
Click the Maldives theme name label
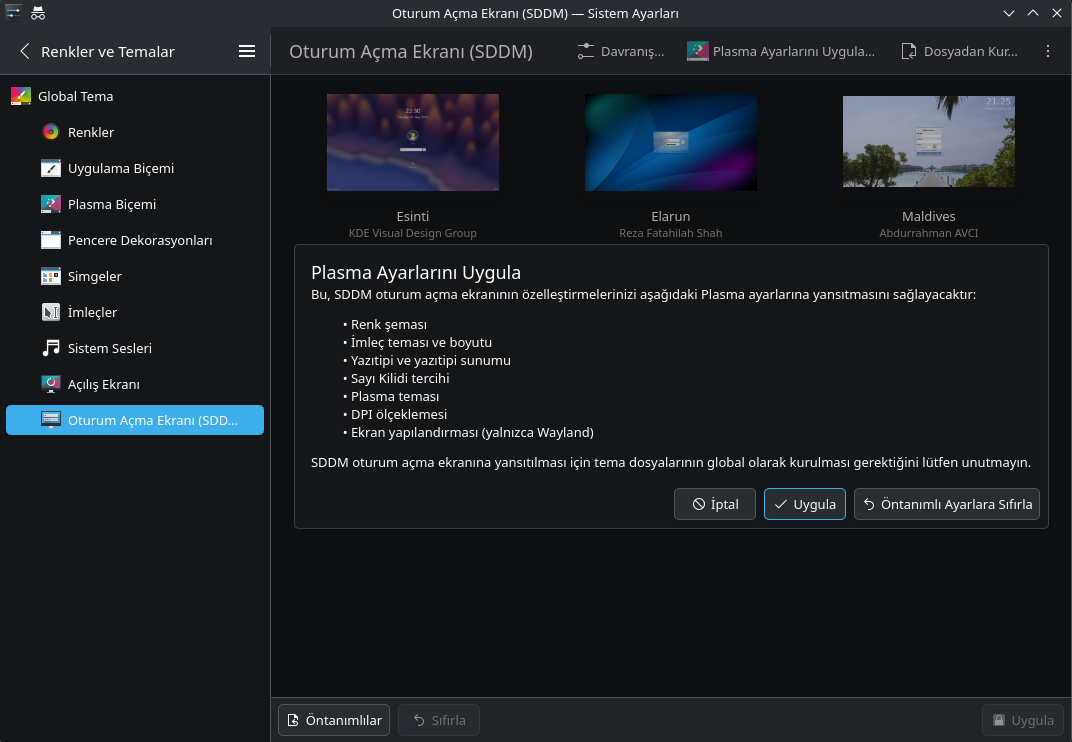tap(928, 216)
